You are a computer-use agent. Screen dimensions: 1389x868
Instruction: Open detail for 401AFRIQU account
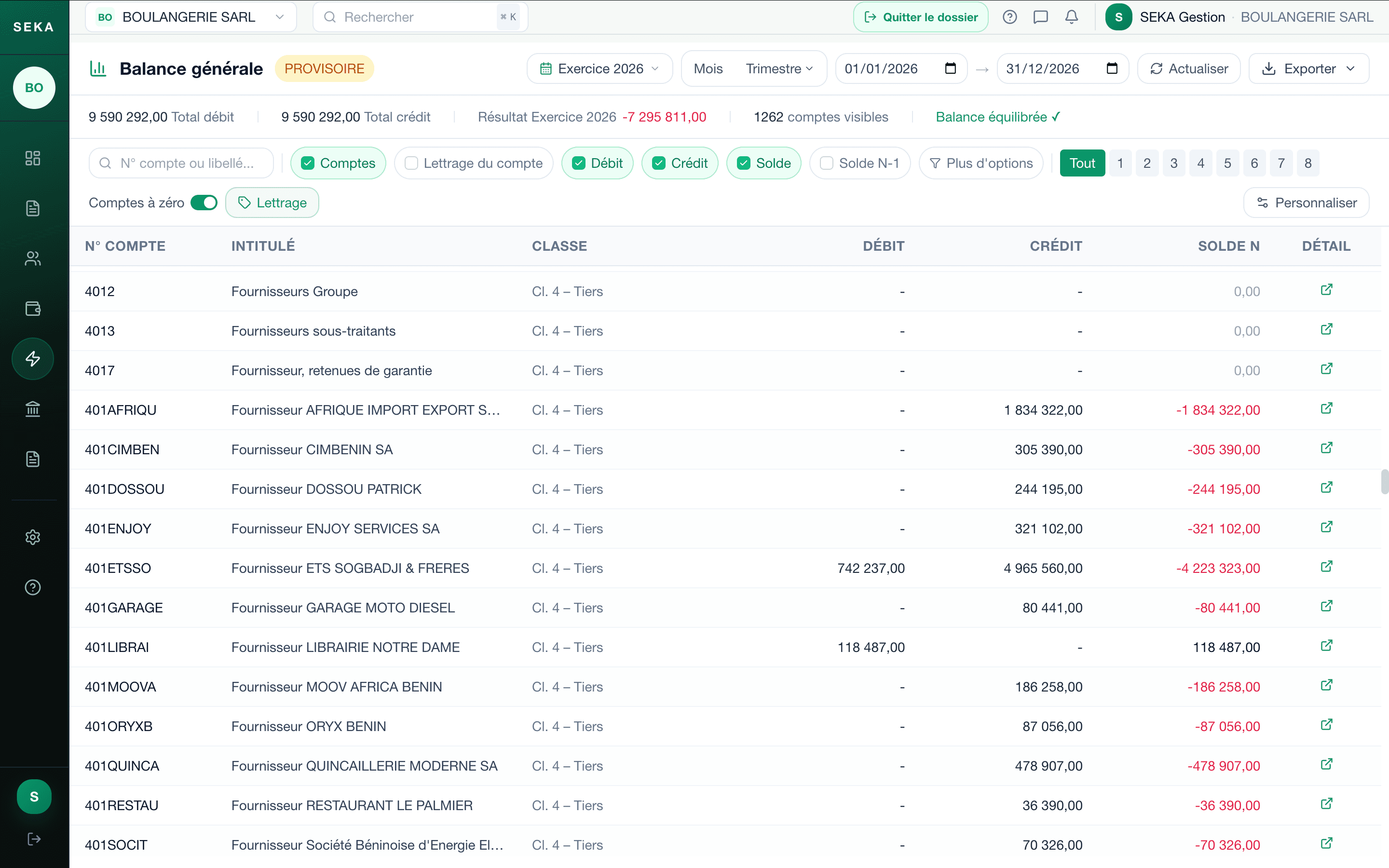point(1326,409)
